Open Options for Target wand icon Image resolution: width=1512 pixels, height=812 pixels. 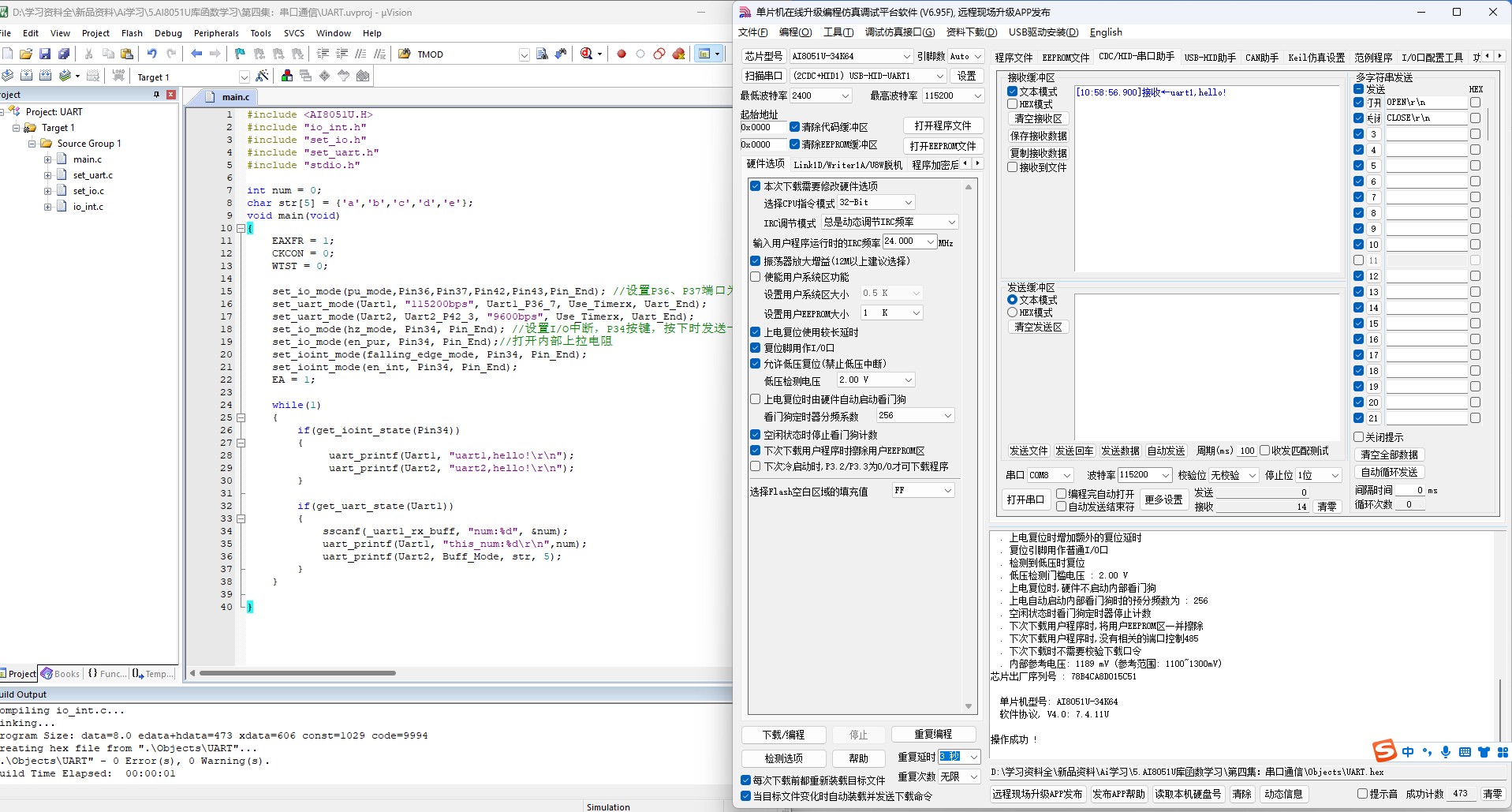pos(263,76)
